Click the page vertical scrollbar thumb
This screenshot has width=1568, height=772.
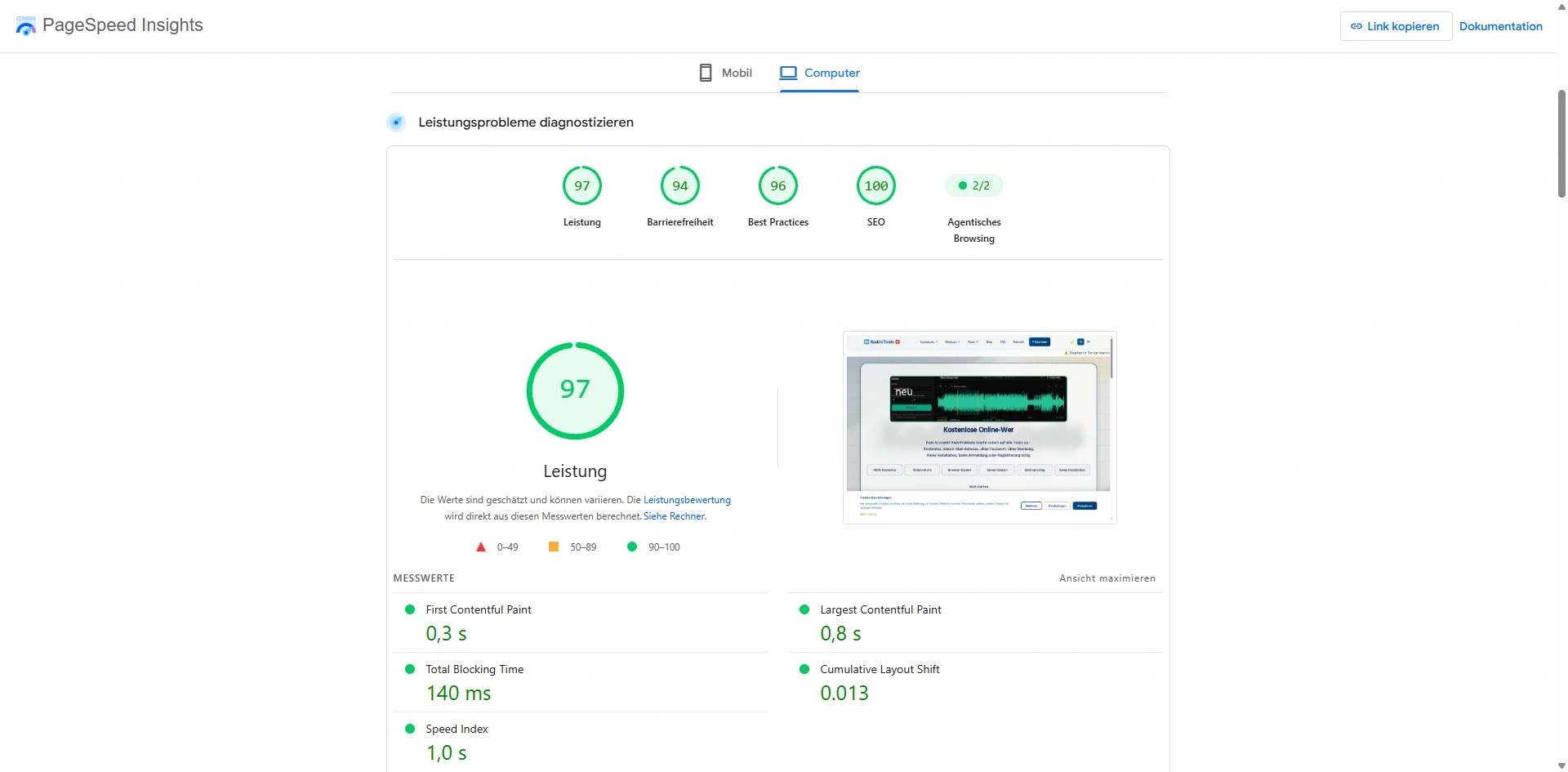pos(1561,143)
